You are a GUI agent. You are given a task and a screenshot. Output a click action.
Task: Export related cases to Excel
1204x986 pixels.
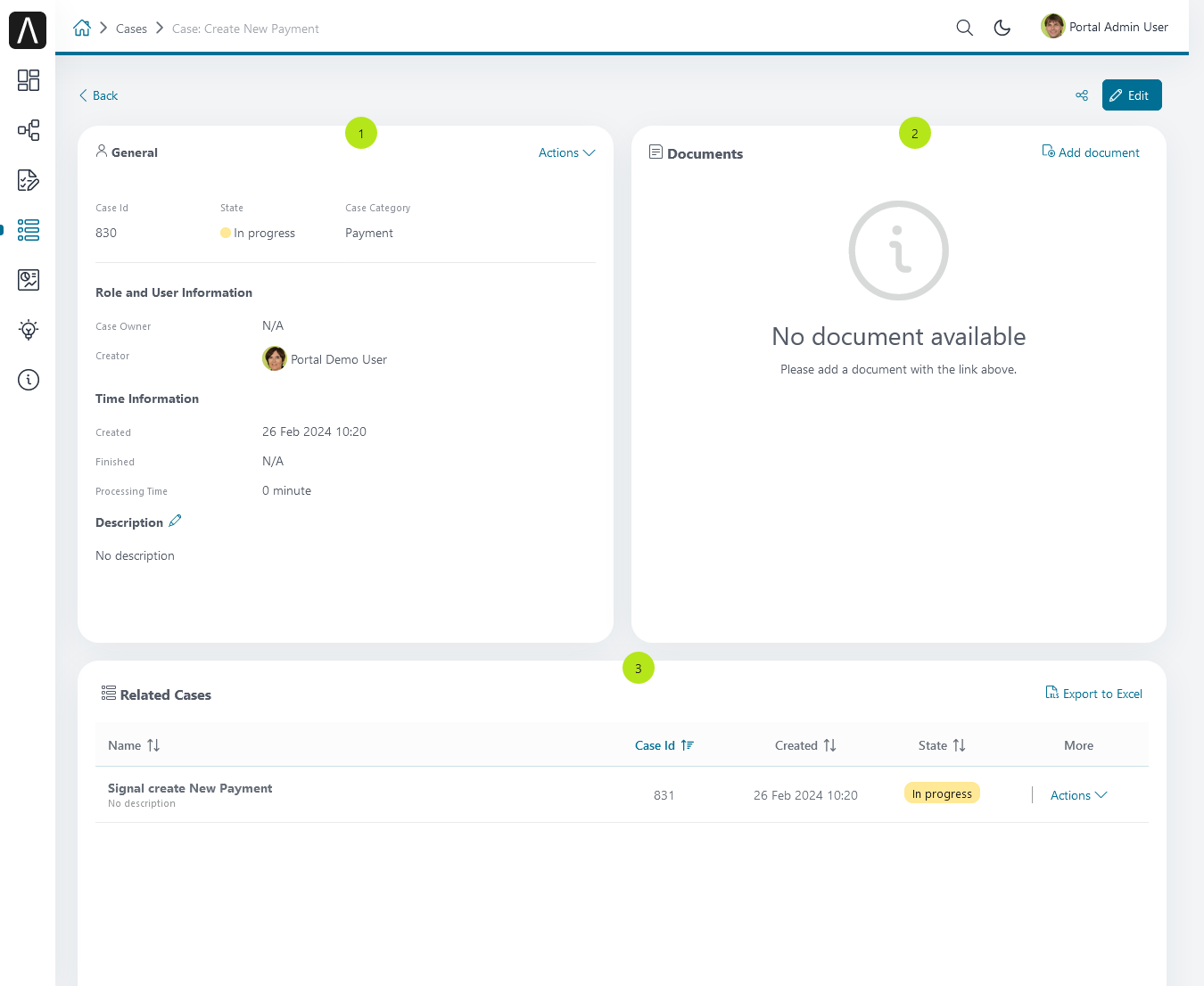point(1093,694)
